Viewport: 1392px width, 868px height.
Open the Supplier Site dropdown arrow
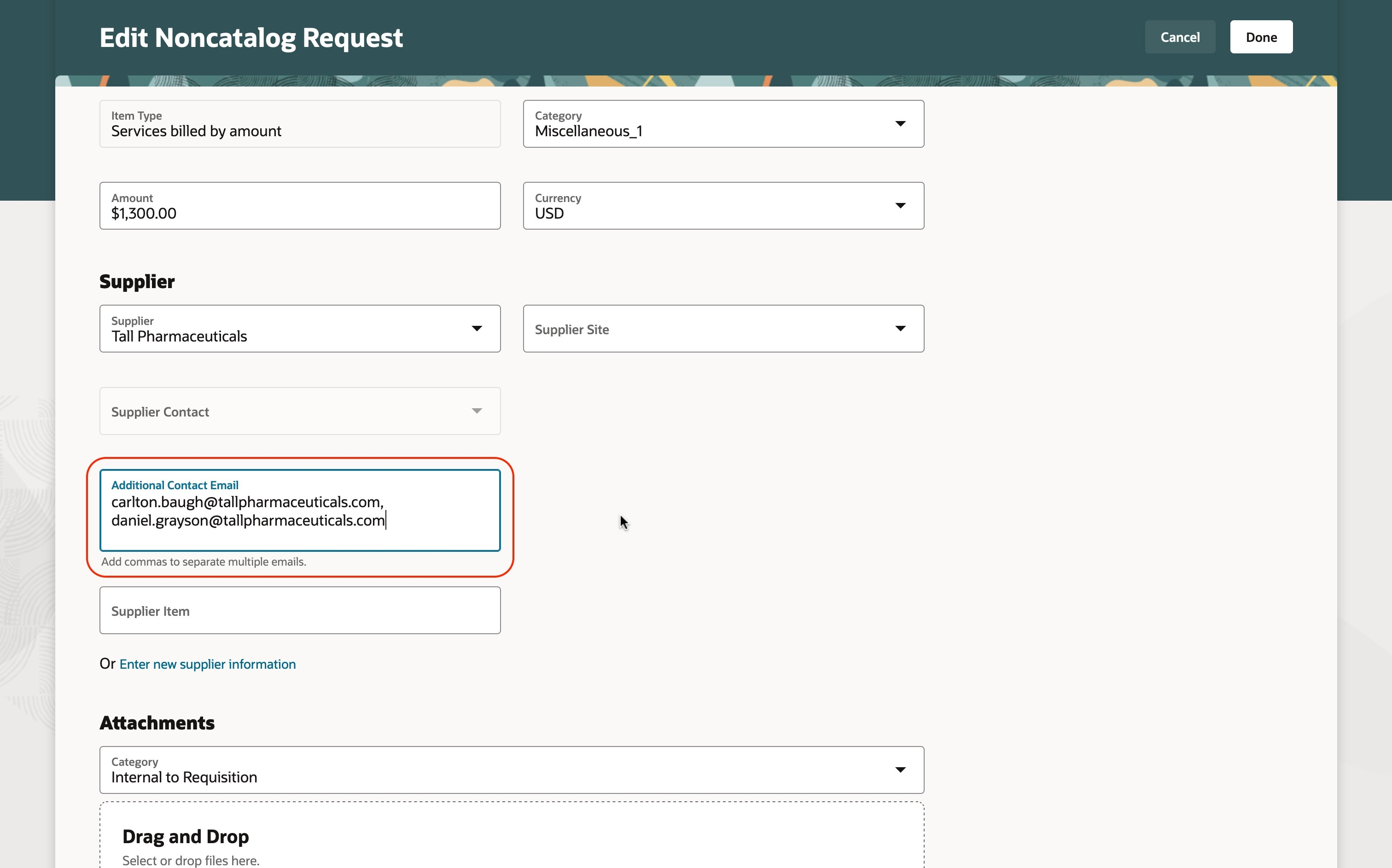[900, 329]
